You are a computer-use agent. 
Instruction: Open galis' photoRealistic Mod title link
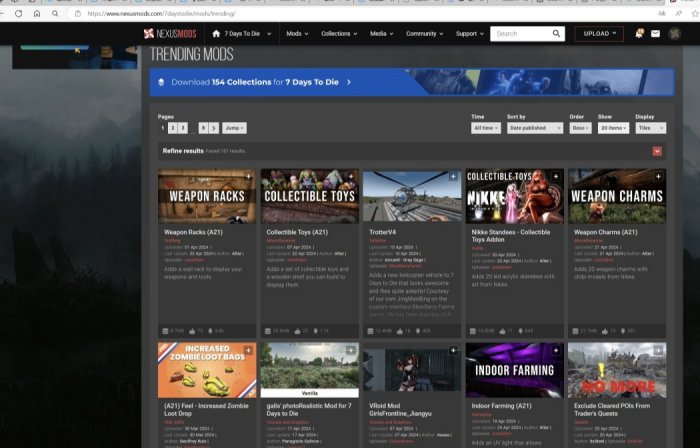[309, 410]
